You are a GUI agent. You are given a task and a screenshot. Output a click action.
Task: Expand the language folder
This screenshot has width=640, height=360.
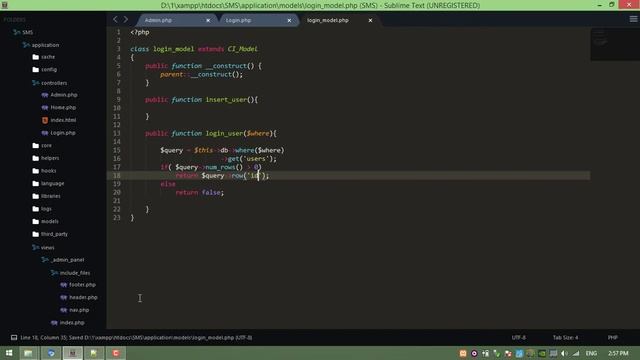pos(52,184)
